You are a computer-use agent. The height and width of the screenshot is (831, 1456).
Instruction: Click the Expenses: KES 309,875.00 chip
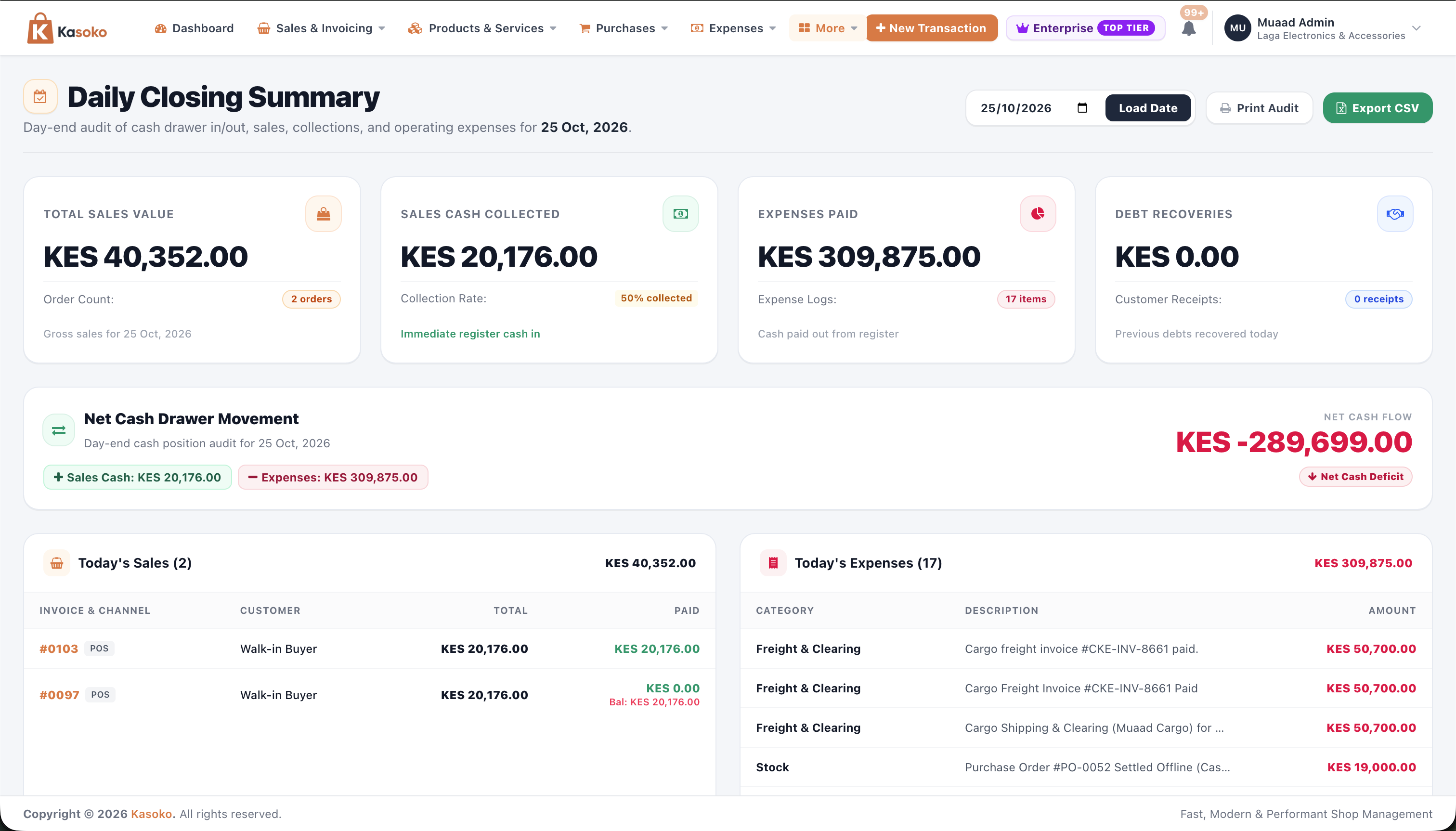(333, 478)
